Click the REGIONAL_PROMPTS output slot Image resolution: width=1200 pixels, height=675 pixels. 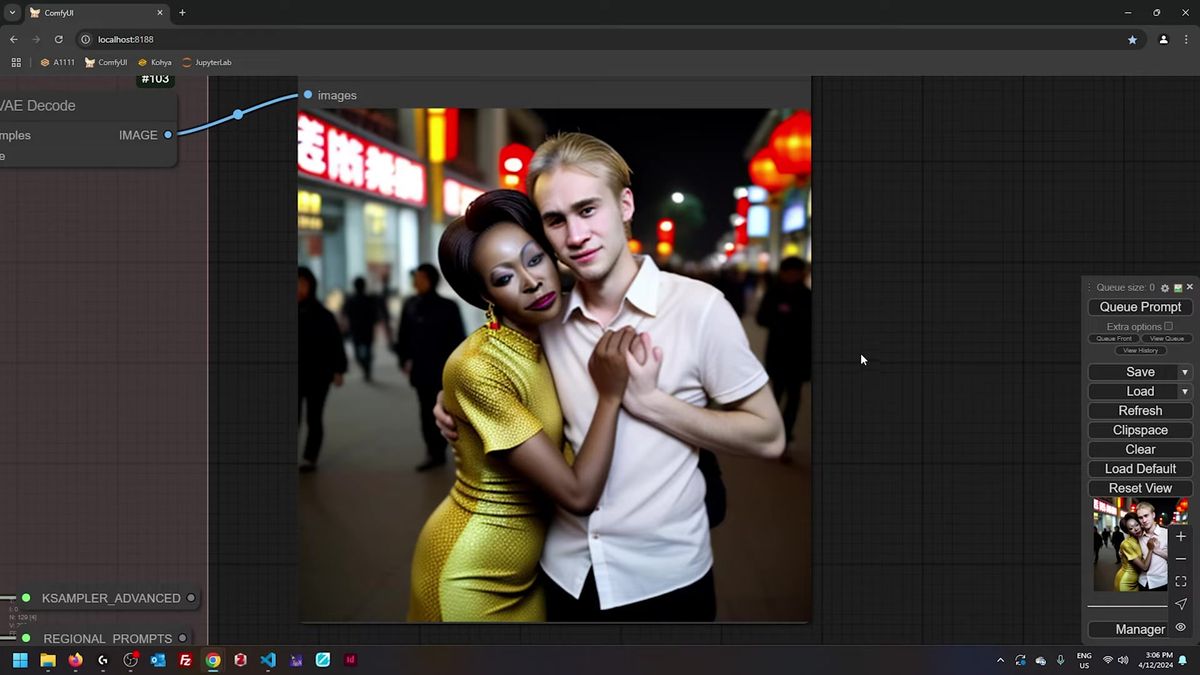coord(182,638)
